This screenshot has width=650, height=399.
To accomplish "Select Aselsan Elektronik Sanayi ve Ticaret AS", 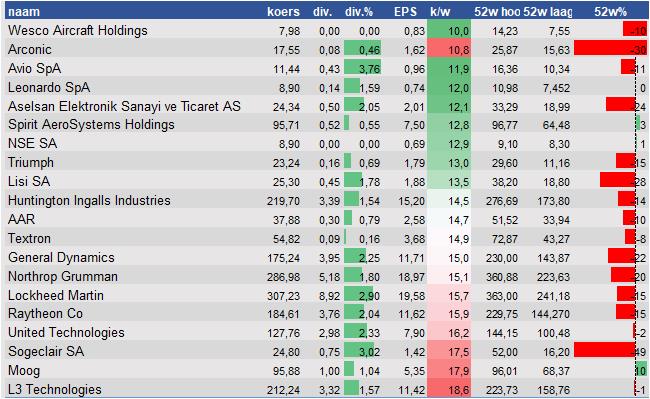I will point(124,106).
